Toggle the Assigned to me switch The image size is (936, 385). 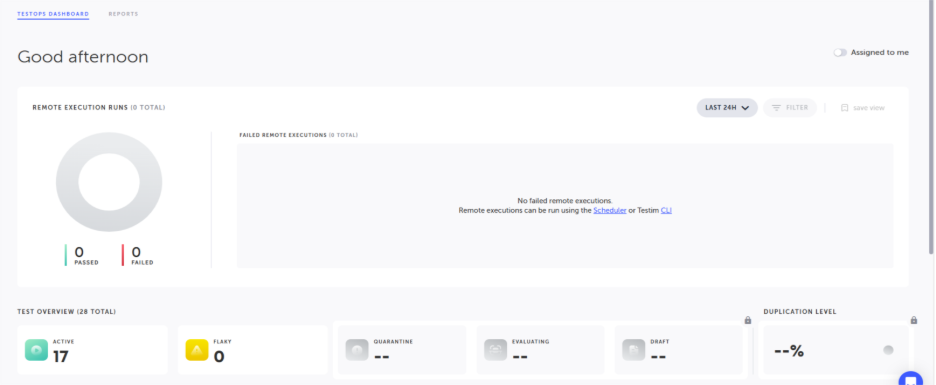(840, 53)
